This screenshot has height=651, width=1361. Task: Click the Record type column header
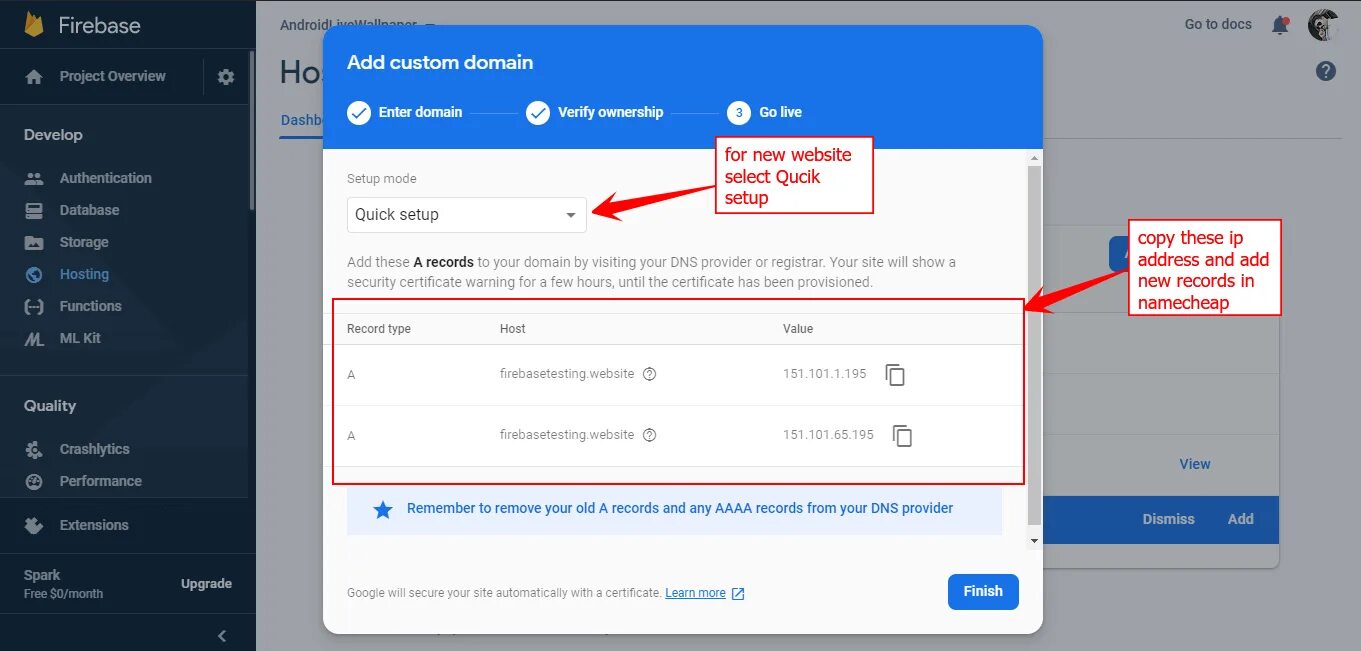click(x=379, y=330)
